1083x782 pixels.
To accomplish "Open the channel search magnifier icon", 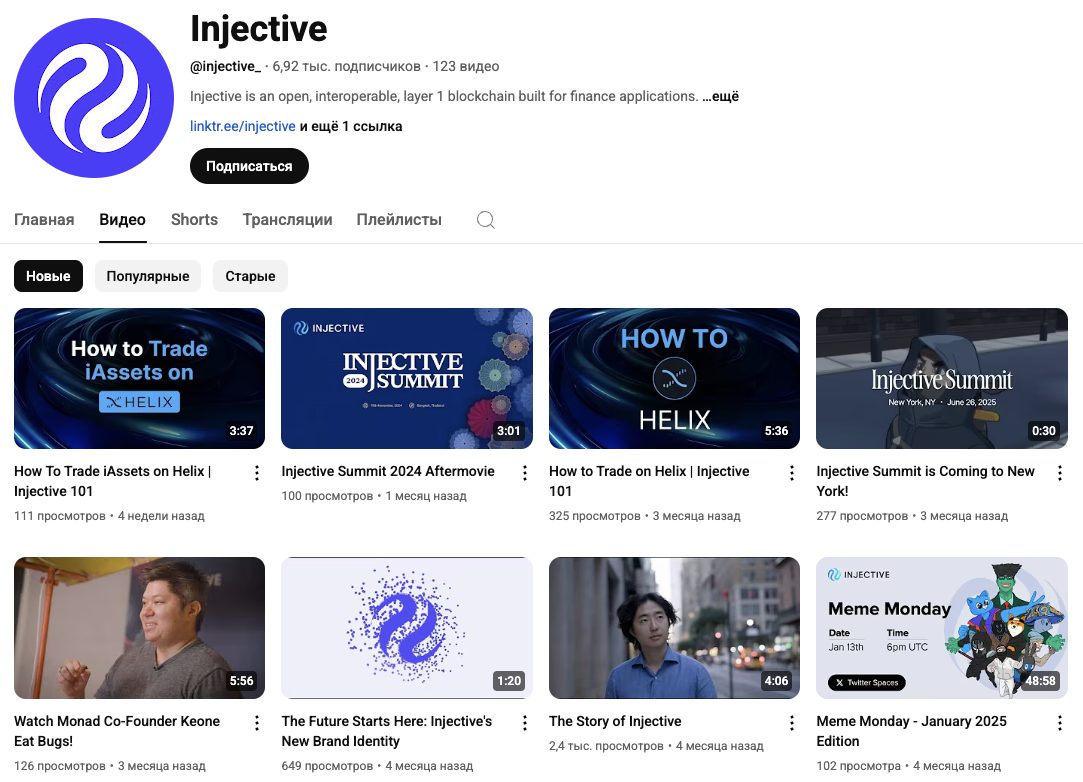I will pos(486,220).
